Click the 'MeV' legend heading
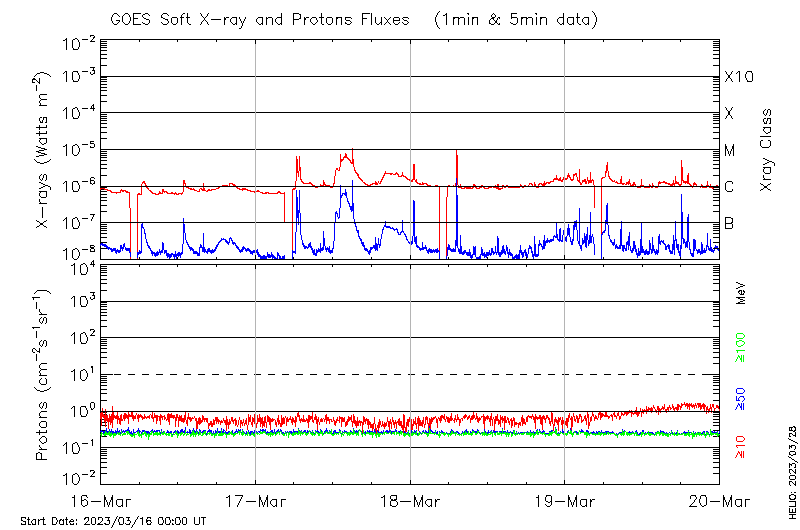The height and width of the screenshot is (530, 800). click(x=741, y=293)
